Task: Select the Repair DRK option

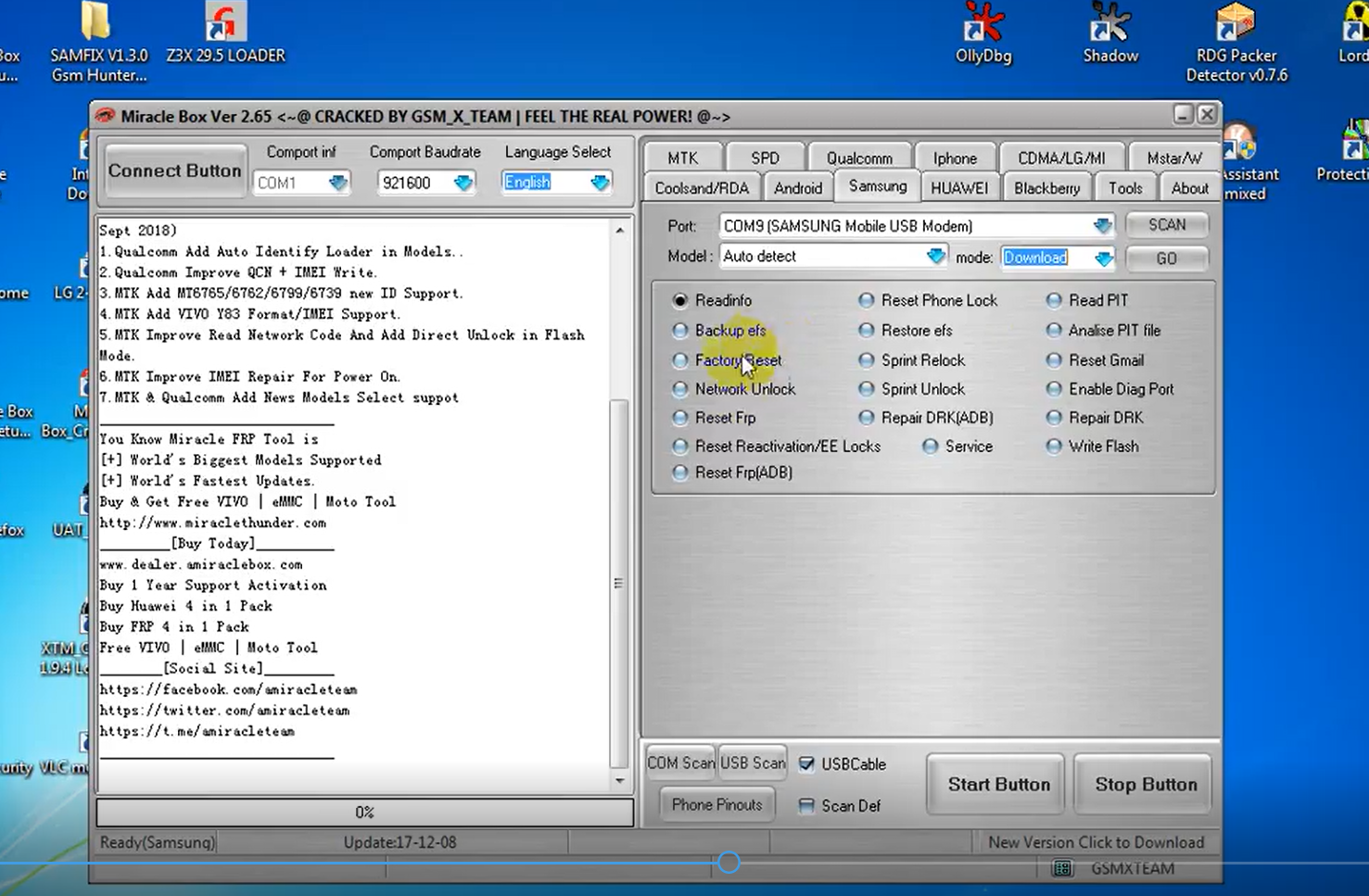Action: (x=1054, y=418)
